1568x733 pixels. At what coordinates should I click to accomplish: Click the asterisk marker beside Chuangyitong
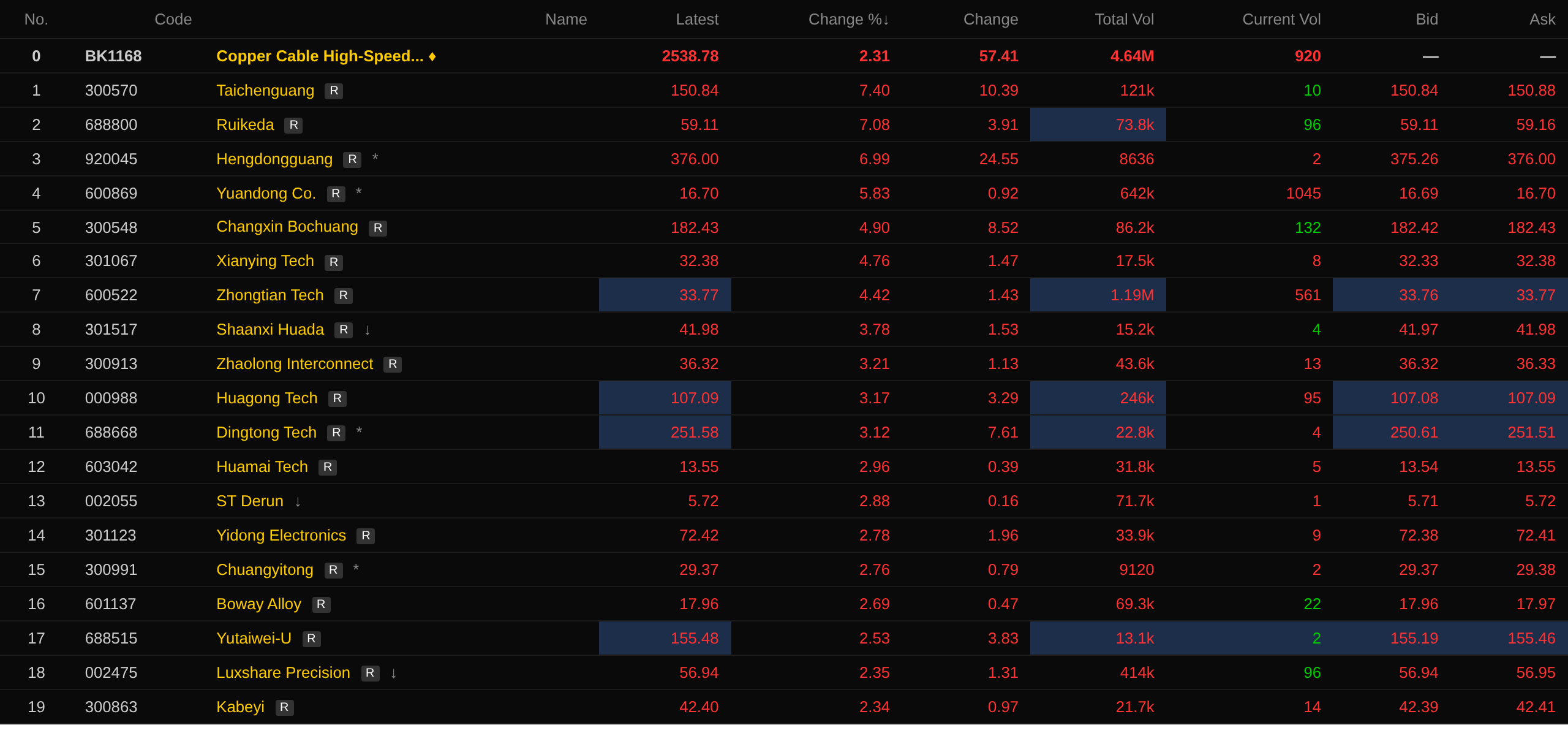click(356, 569)
